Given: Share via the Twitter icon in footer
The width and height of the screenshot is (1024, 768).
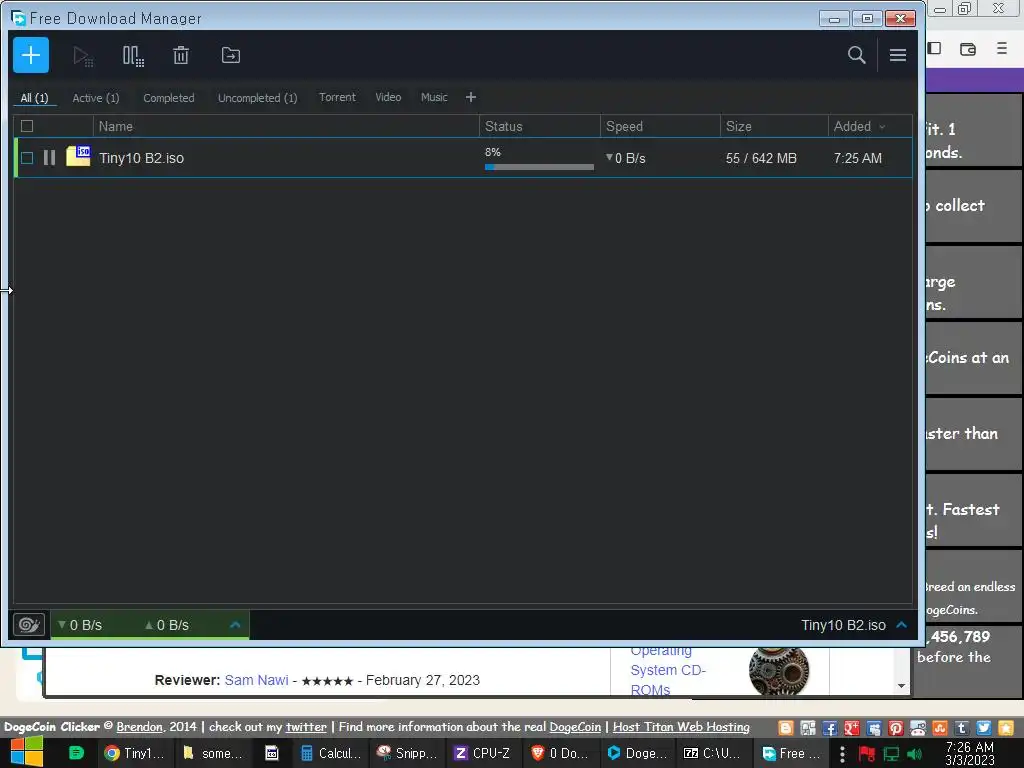Looking at the screenshot, I should [x=984, y=728].
